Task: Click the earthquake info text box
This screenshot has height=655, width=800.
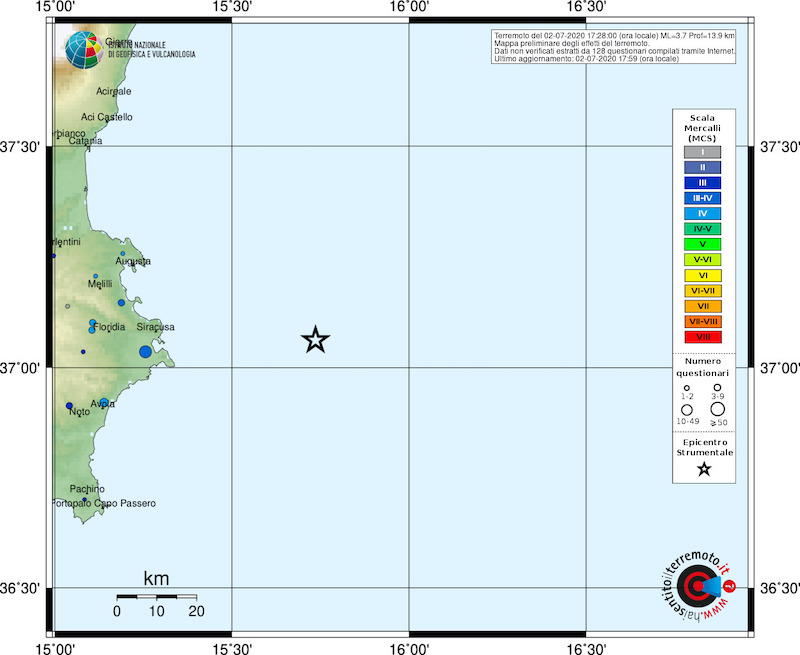Action: tap(614, 47)
